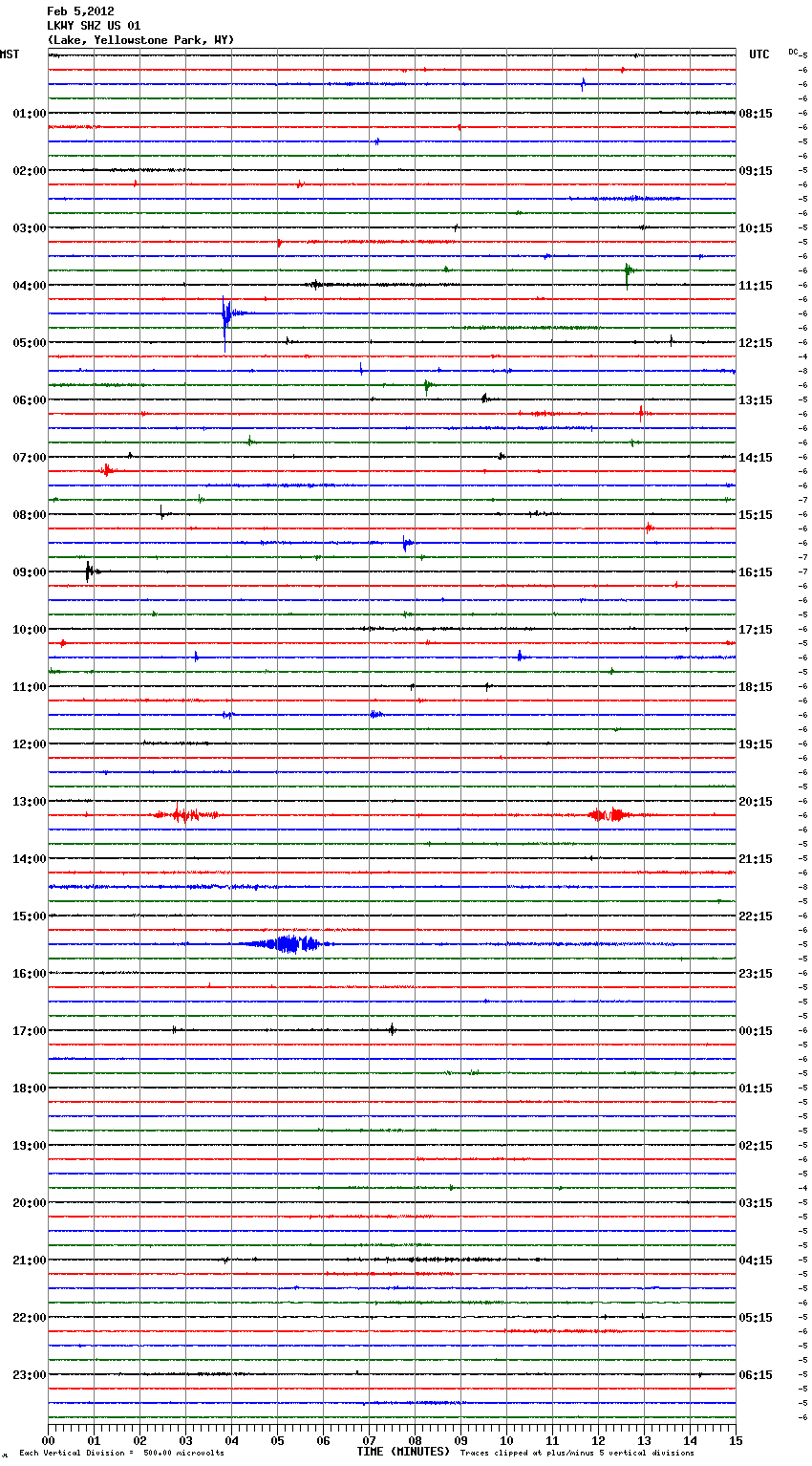Select the 14:00 MST time label
This screenshot has width=812, height=1466.
tap(29, 859)
